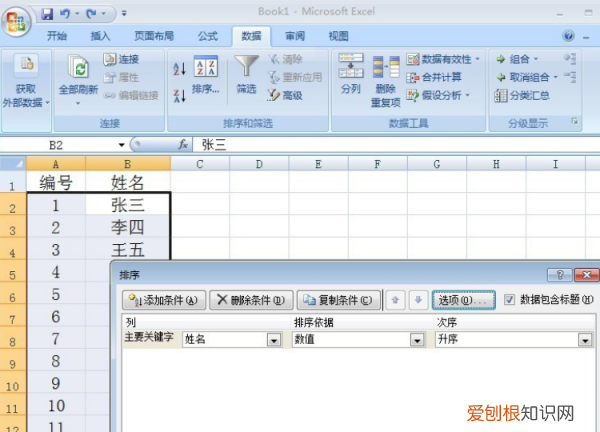This screenshot has height=432, width=600.
Task: Click header cell 姓名 in row 1
Action: point(128,182)
